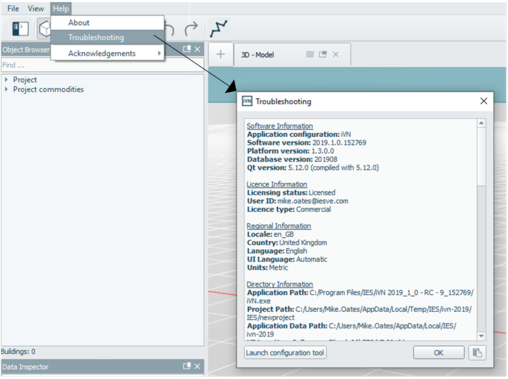Toggle the side panel layout icon
The image size is (508, 379).
click(20, 29)
